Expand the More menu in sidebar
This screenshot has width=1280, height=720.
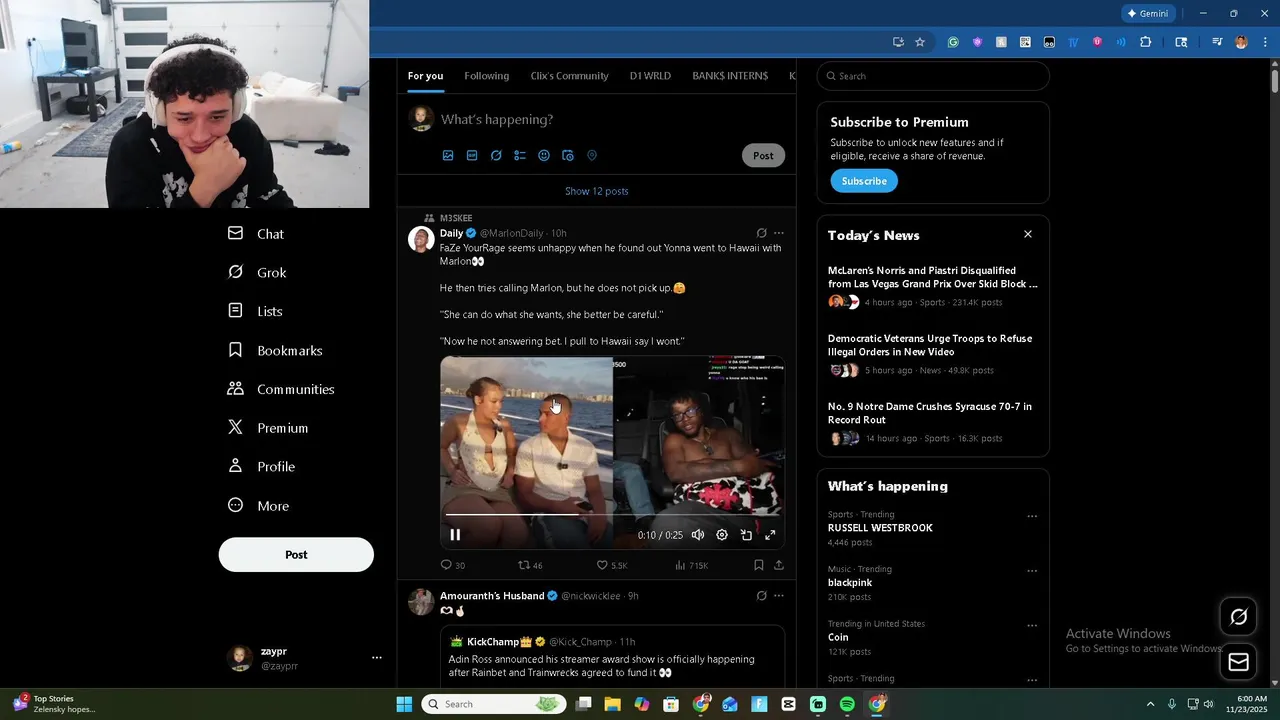point(258,506)
